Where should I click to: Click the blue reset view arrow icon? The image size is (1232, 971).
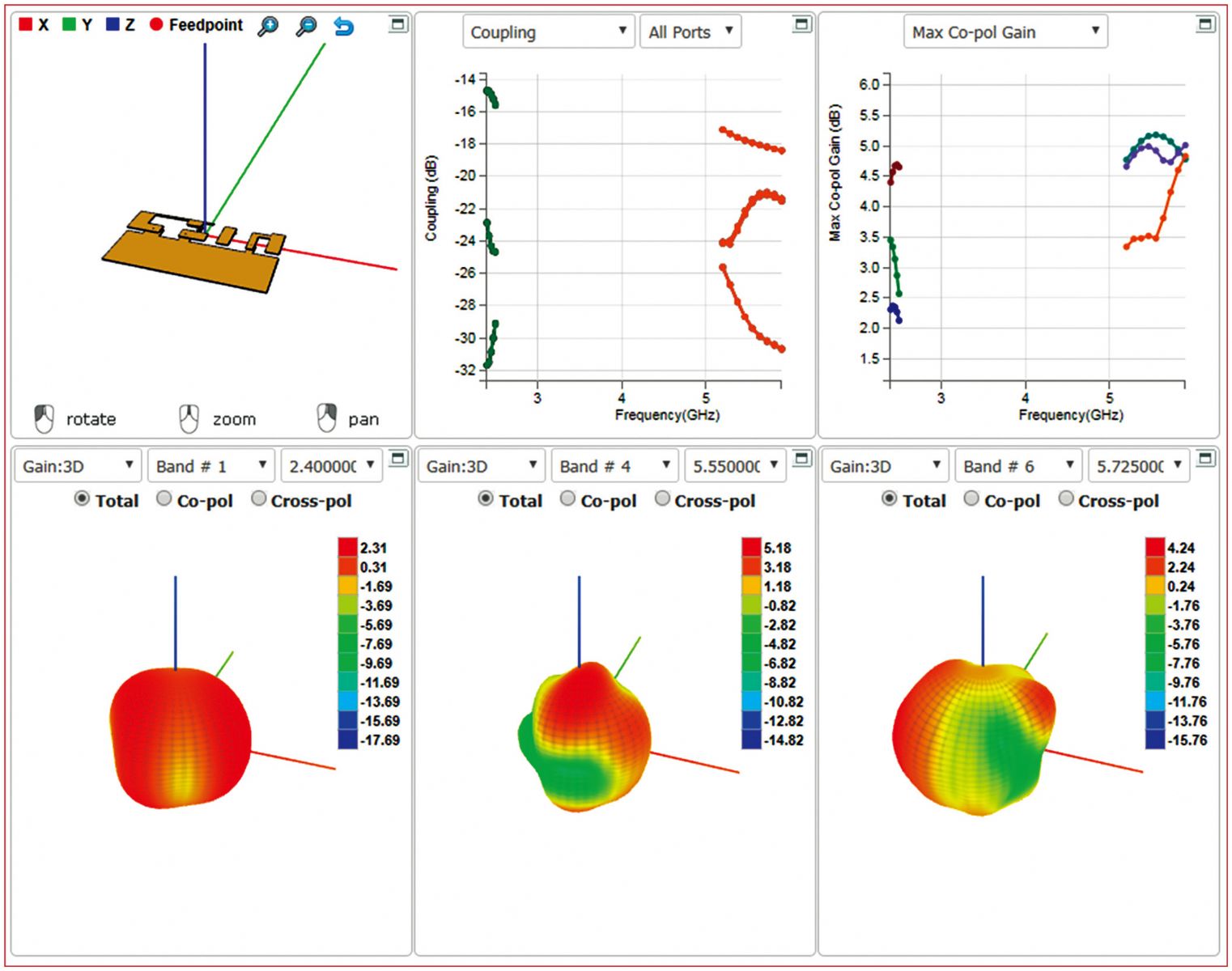344,26
